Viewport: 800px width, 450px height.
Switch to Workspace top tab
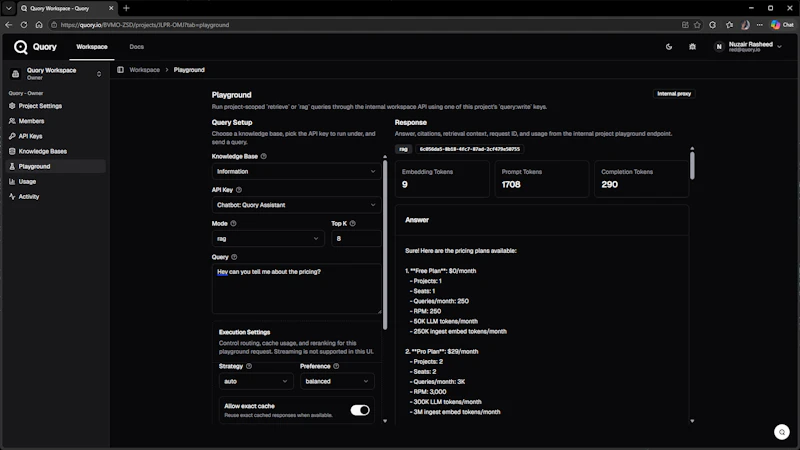click(x=92, y=47)
